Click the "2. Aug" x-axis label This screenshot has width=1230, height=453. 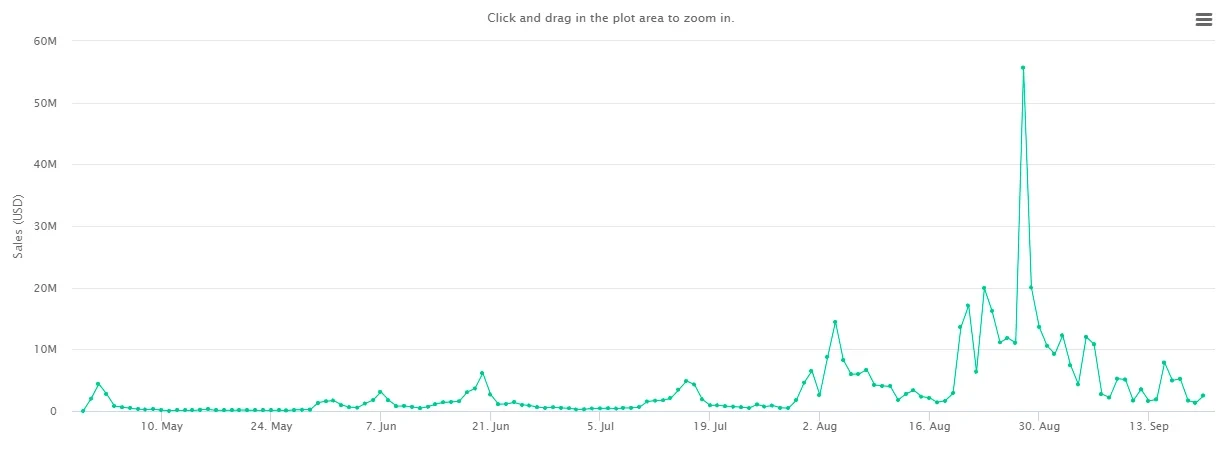[819, 427]
